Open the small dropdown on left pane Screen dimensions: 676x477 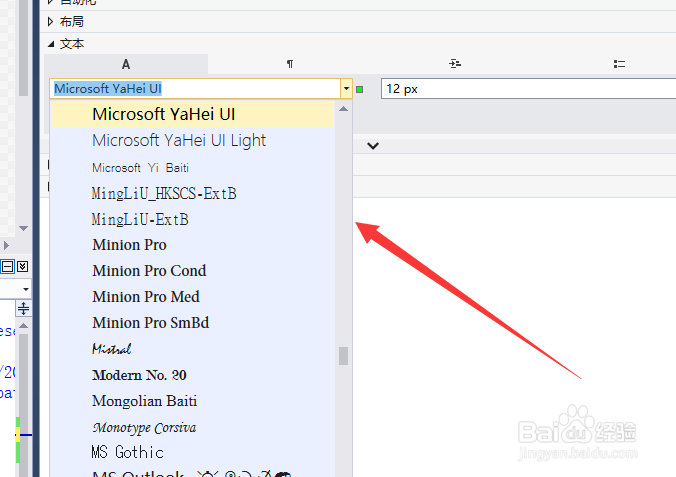[26, 289]
